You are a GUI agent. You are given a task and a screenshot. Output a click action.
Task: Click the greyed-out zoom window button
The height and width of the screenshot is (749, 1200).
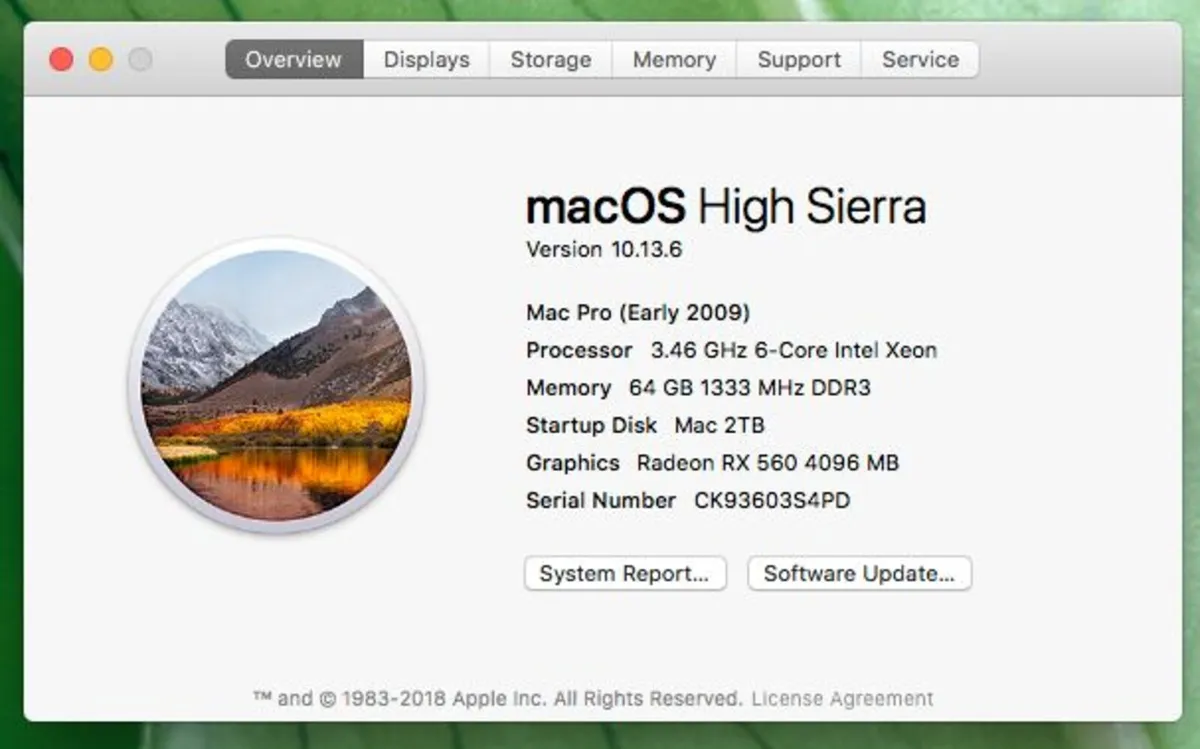click(141, 60)
